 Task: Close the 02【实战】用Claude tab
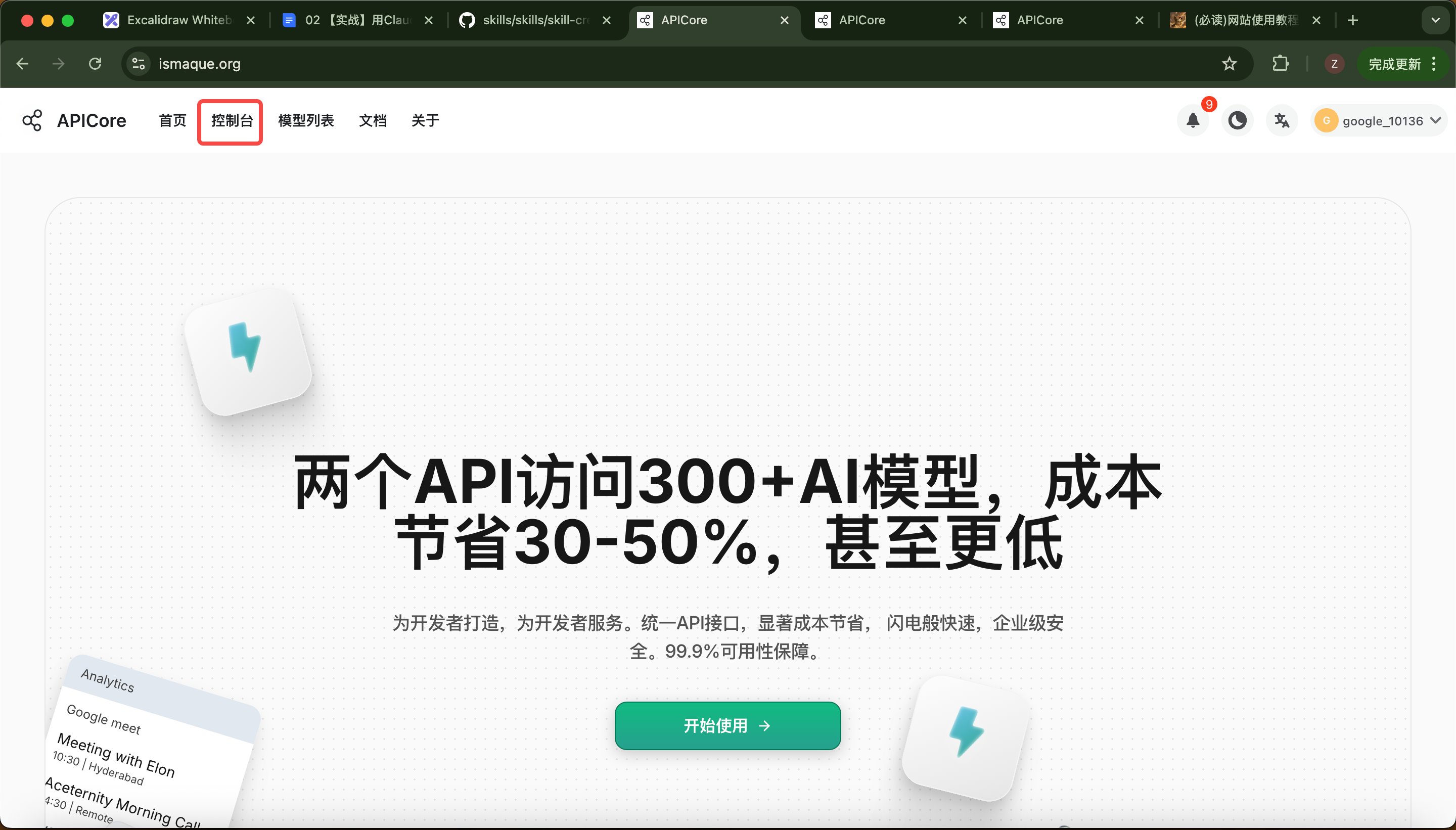tap(428, 20)
